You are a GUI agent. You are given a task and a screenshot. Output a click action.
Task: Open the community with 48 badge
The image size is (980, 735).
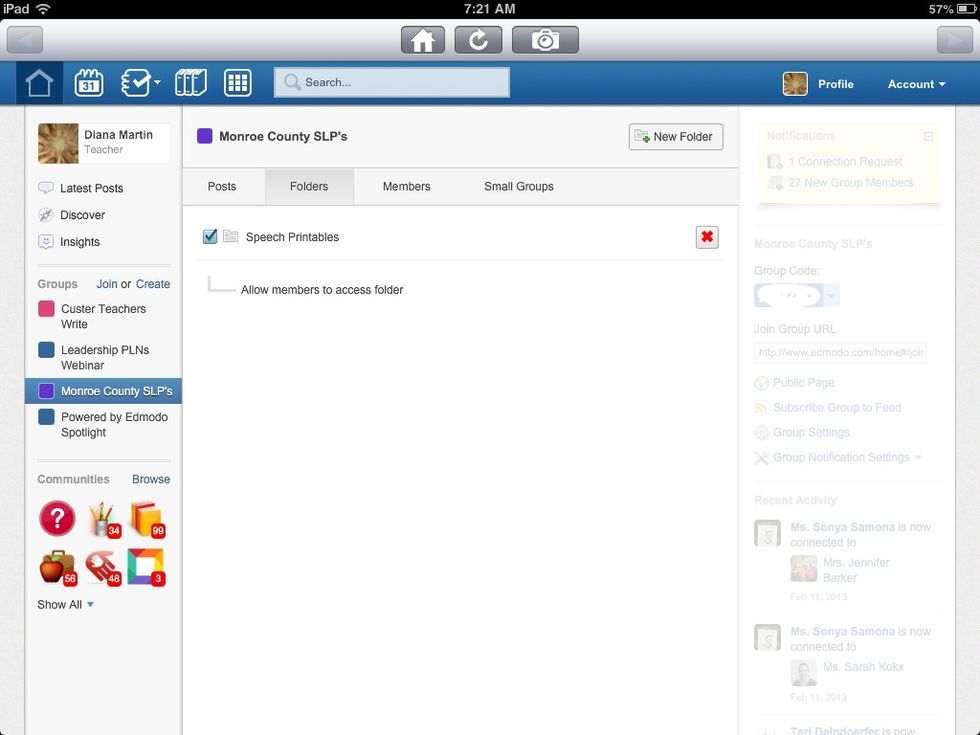tap(103, 568)
